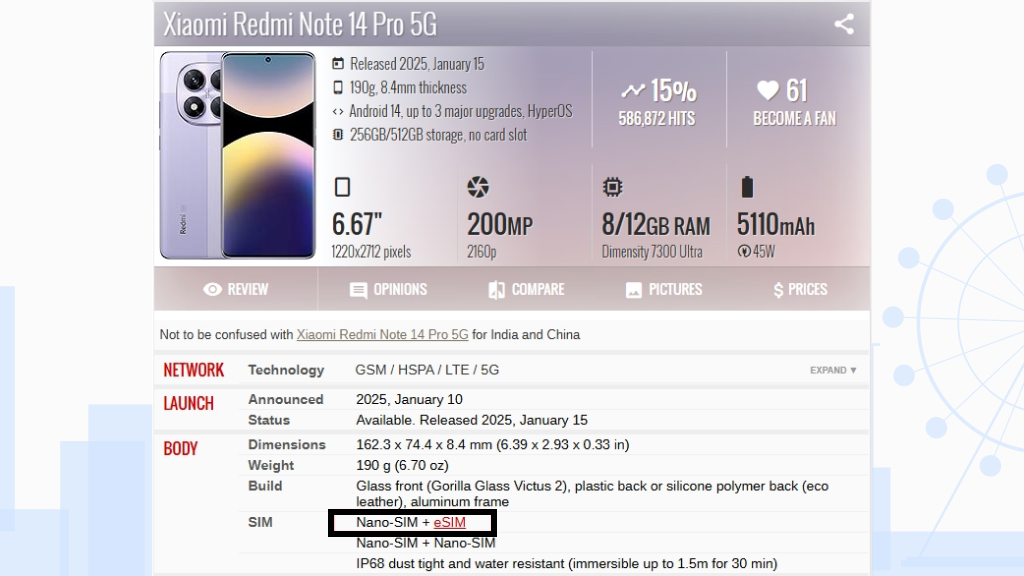Click the heart Become a Fan icon

tap(767, 90)
